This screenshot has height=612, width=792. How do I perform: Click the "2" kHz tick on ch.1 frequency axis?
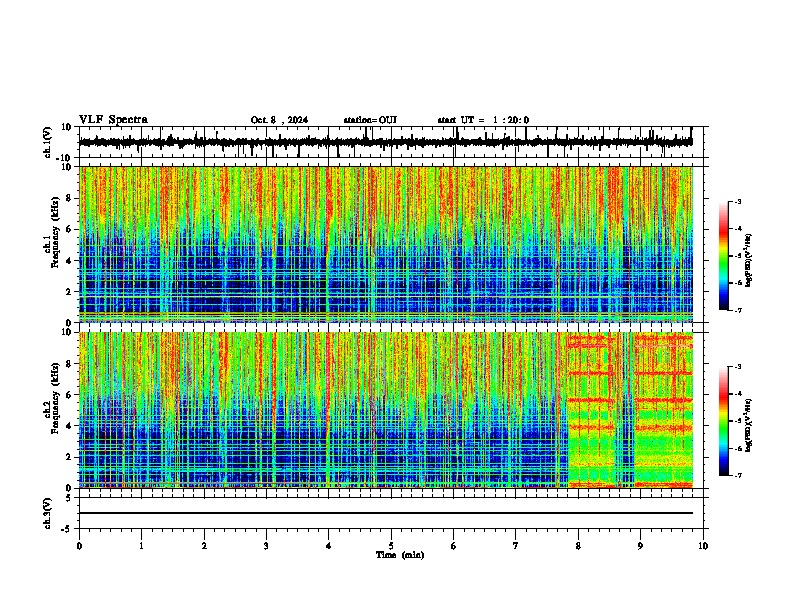click(x=70, y=291)
